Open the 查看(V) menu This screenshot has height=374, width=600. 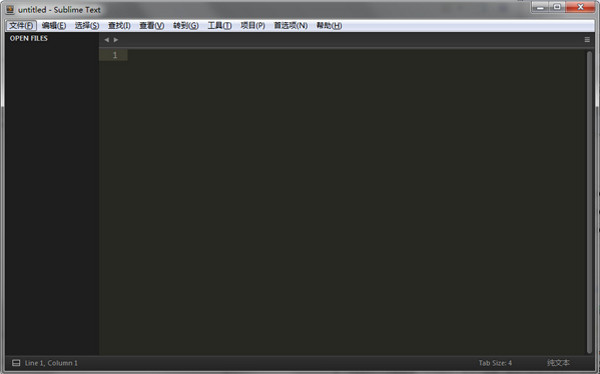[x=152, y=26]
